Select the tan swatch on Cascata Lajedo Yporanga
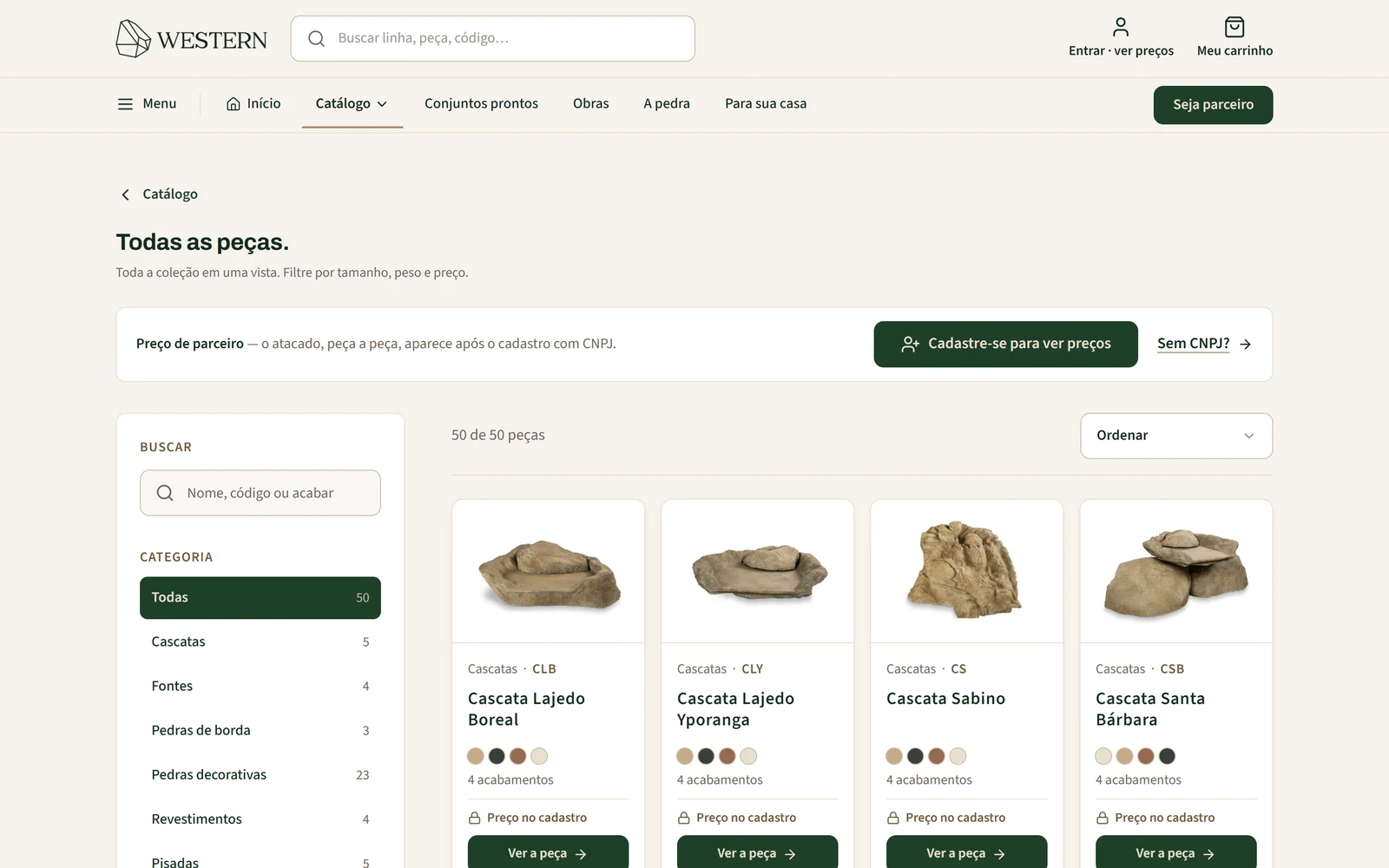Viewport: 1389px width, 868px height. pyautogui.click(x=685, y=756)
